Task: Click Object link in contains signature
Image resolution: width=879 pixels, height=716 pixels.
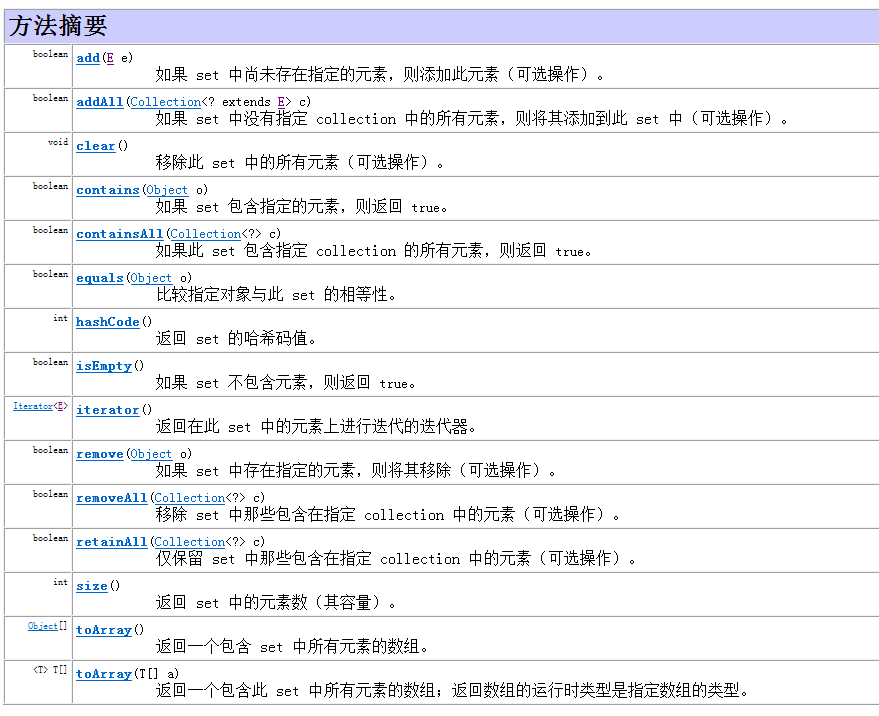Action: pos(167,190)
